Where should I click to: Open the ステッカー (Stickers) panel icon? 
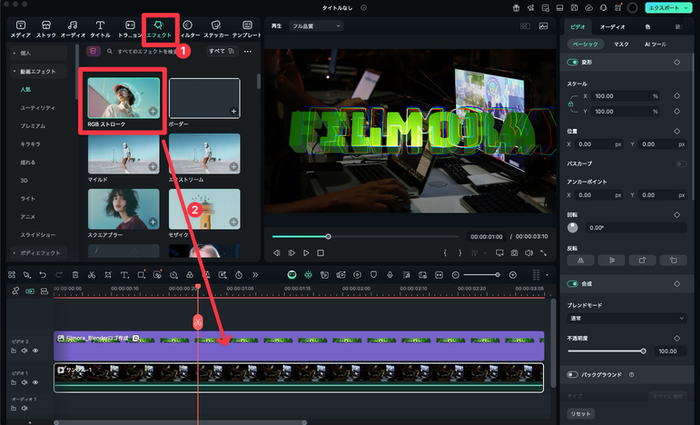click(216, 27)
